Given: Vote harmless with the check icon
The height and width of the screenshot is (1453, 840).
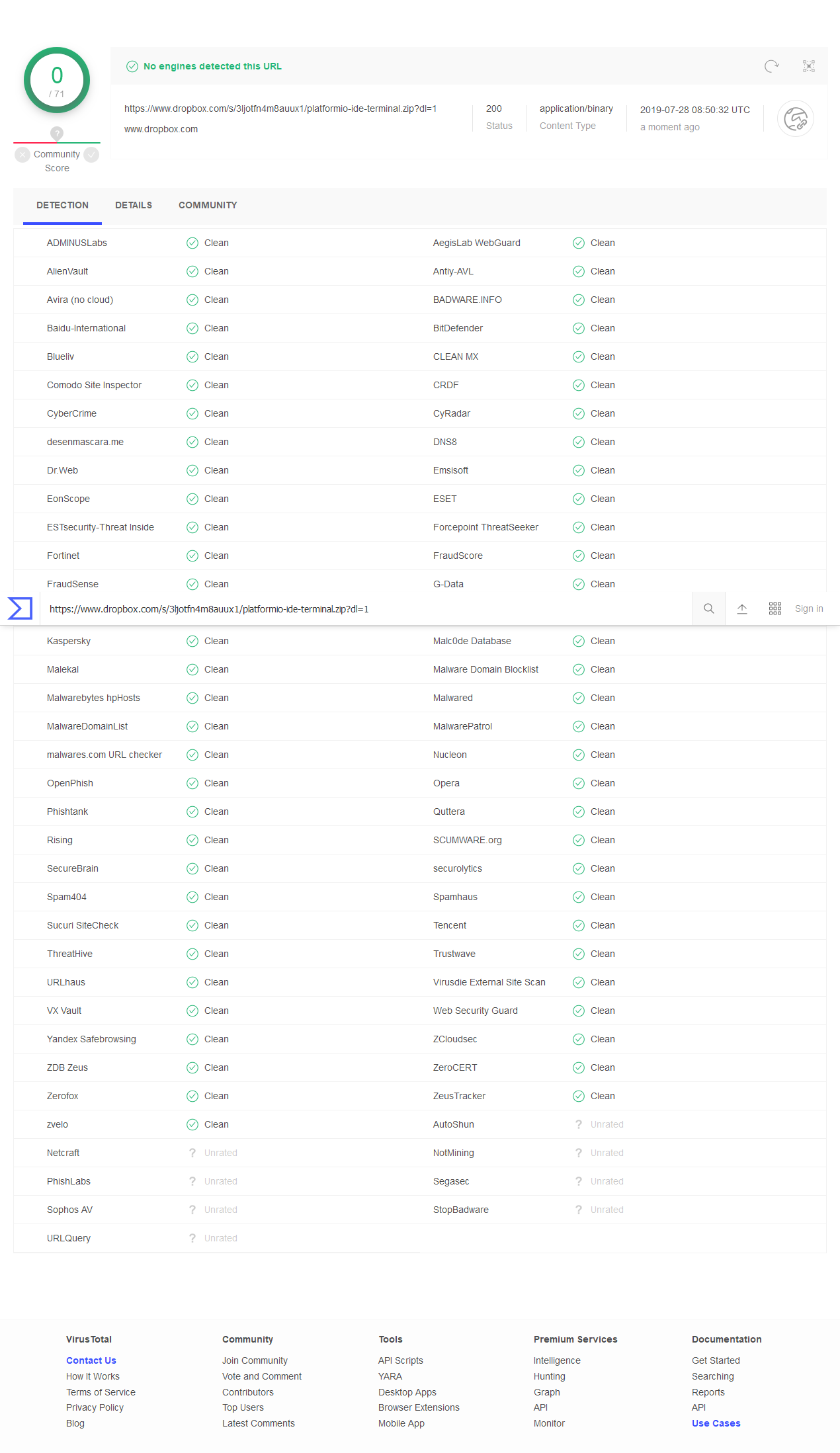Looking at the screenshot, I should (x=91, y=155).
